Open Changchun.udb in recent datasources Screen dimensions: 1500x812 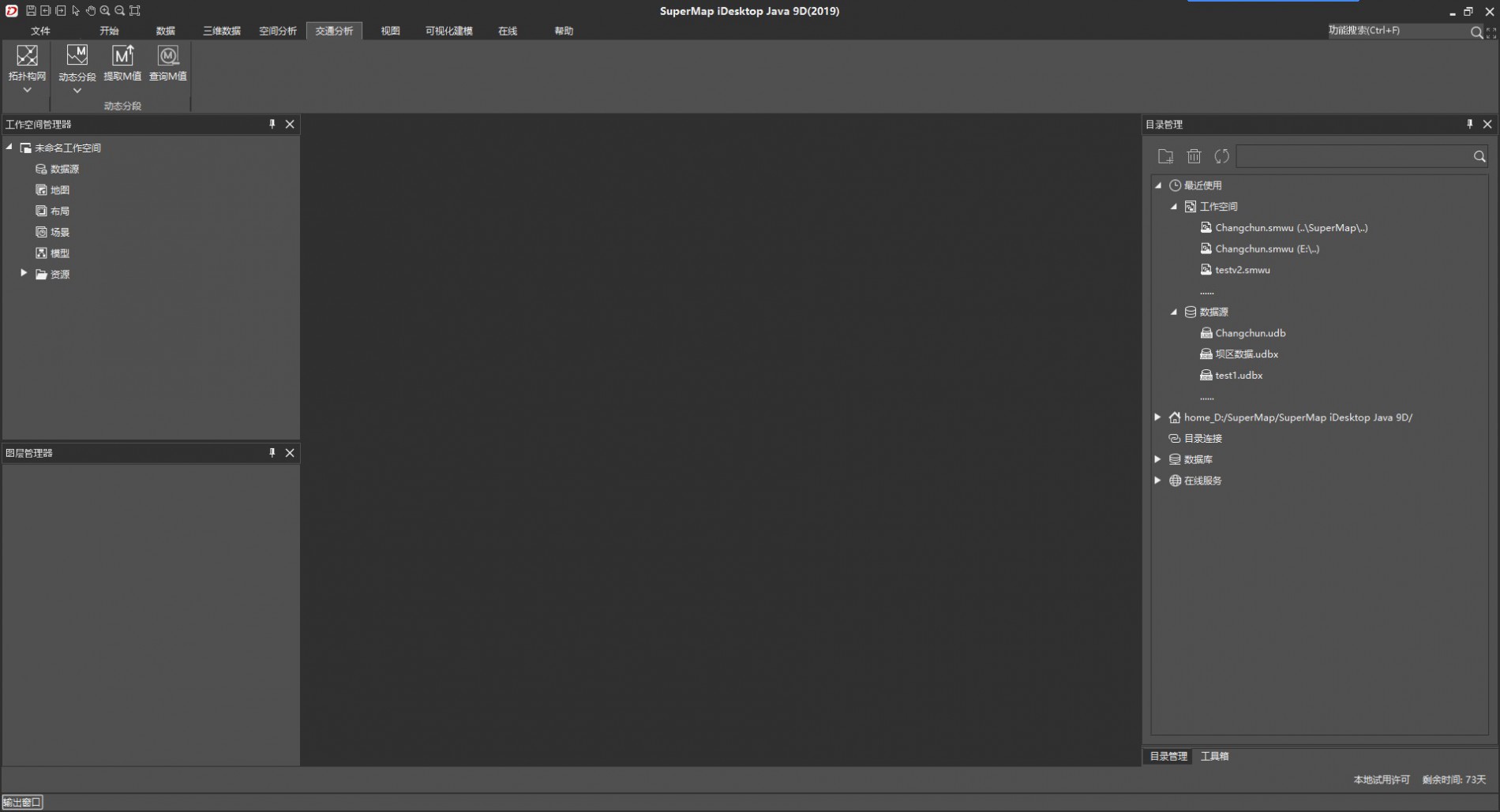pyautogui.click(x=1250, y=333)
